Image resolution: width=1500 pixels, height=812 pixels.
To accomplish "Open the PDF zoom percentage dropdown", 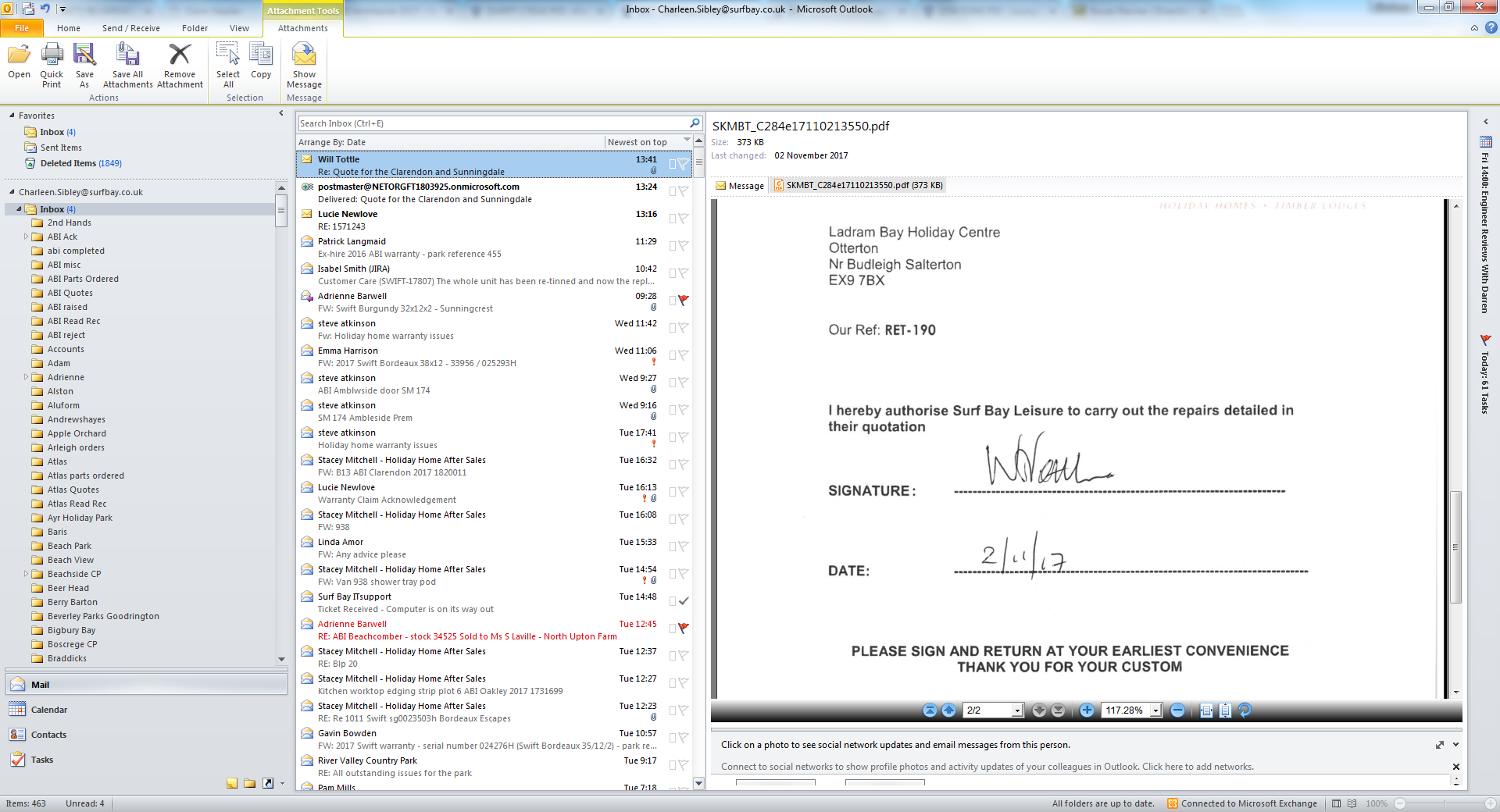I will [x=1155, y=710].
